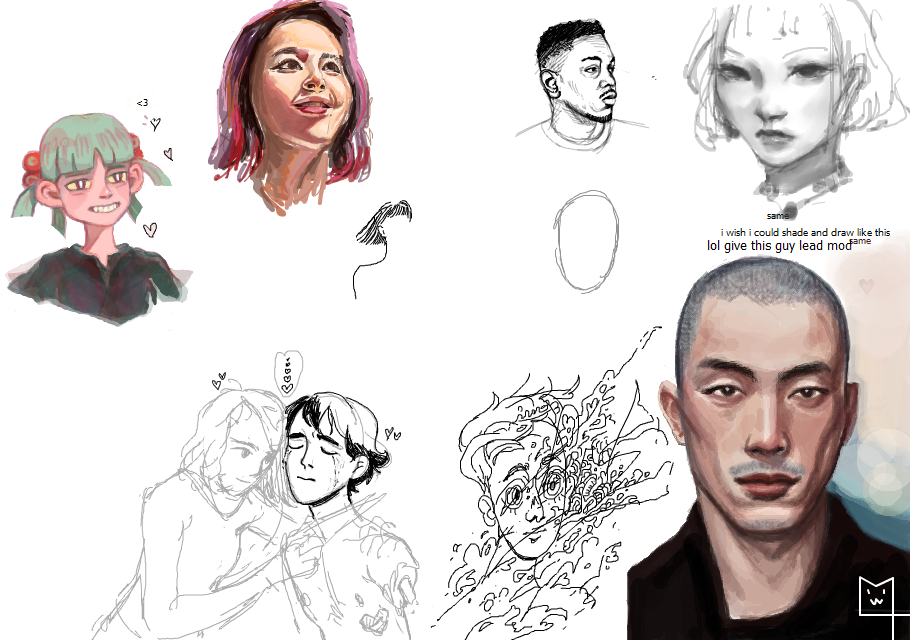Image resolution: width=910 pixels, height=640 pixels.
Task: Click the "i wish i could shade and draw like this" text
Action: click(804, 232)
